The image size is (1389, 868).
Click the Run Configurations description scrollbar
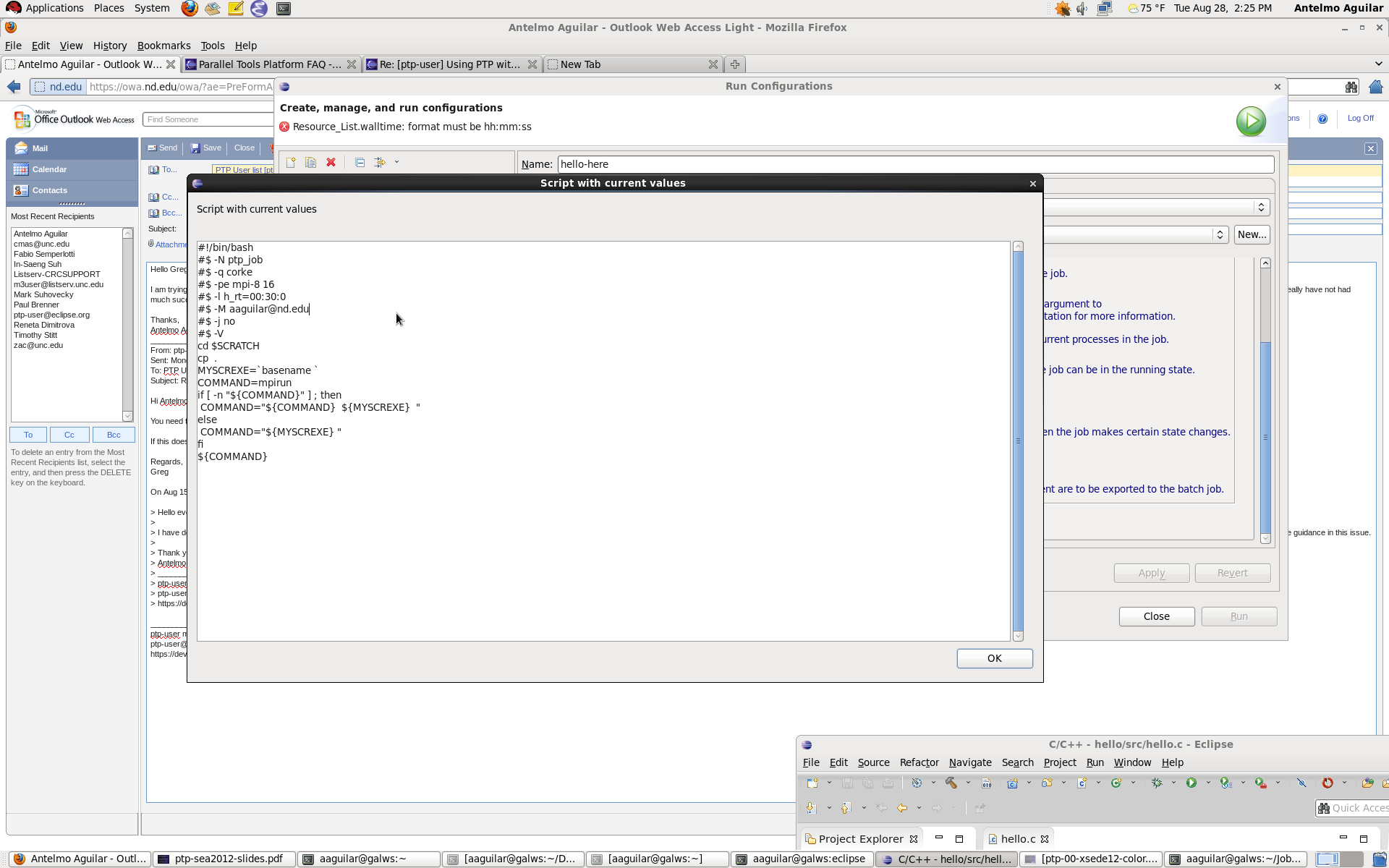coord(1265,400)
